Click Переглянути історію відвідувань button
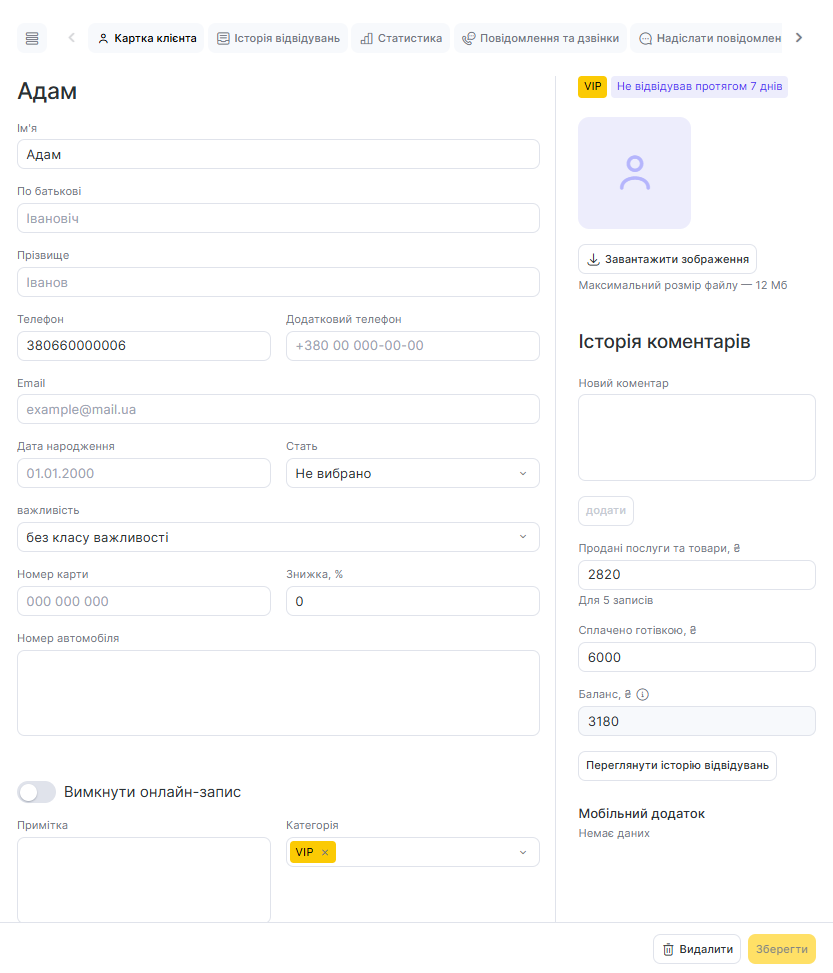 pyautogui.click(x=677, y=766)
